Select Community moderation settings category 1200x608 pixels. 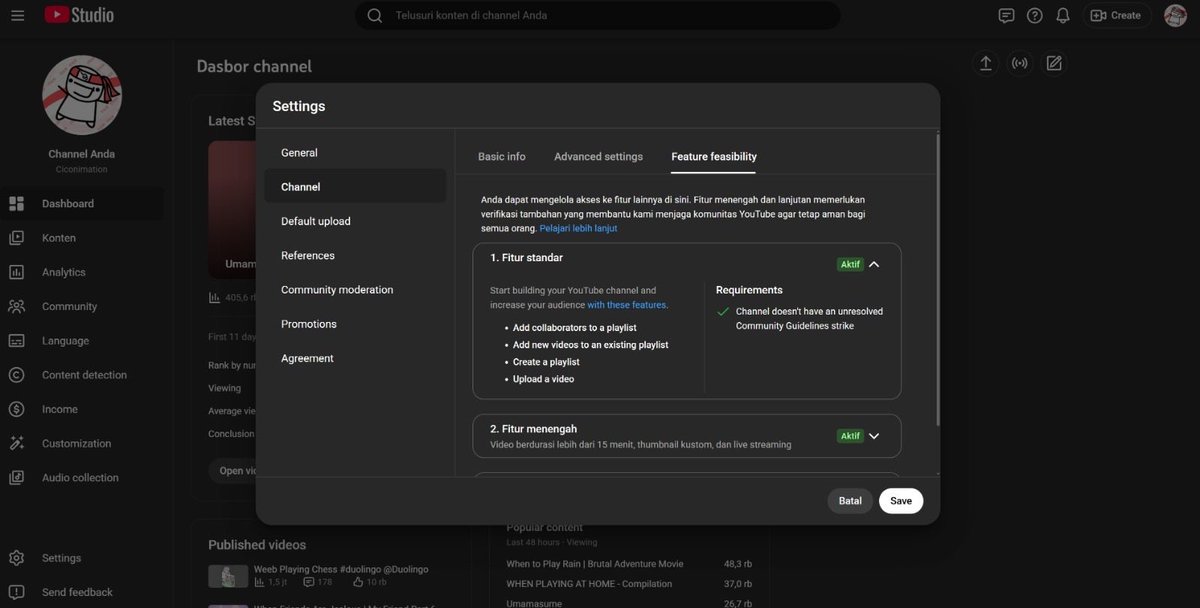[355, 290]
